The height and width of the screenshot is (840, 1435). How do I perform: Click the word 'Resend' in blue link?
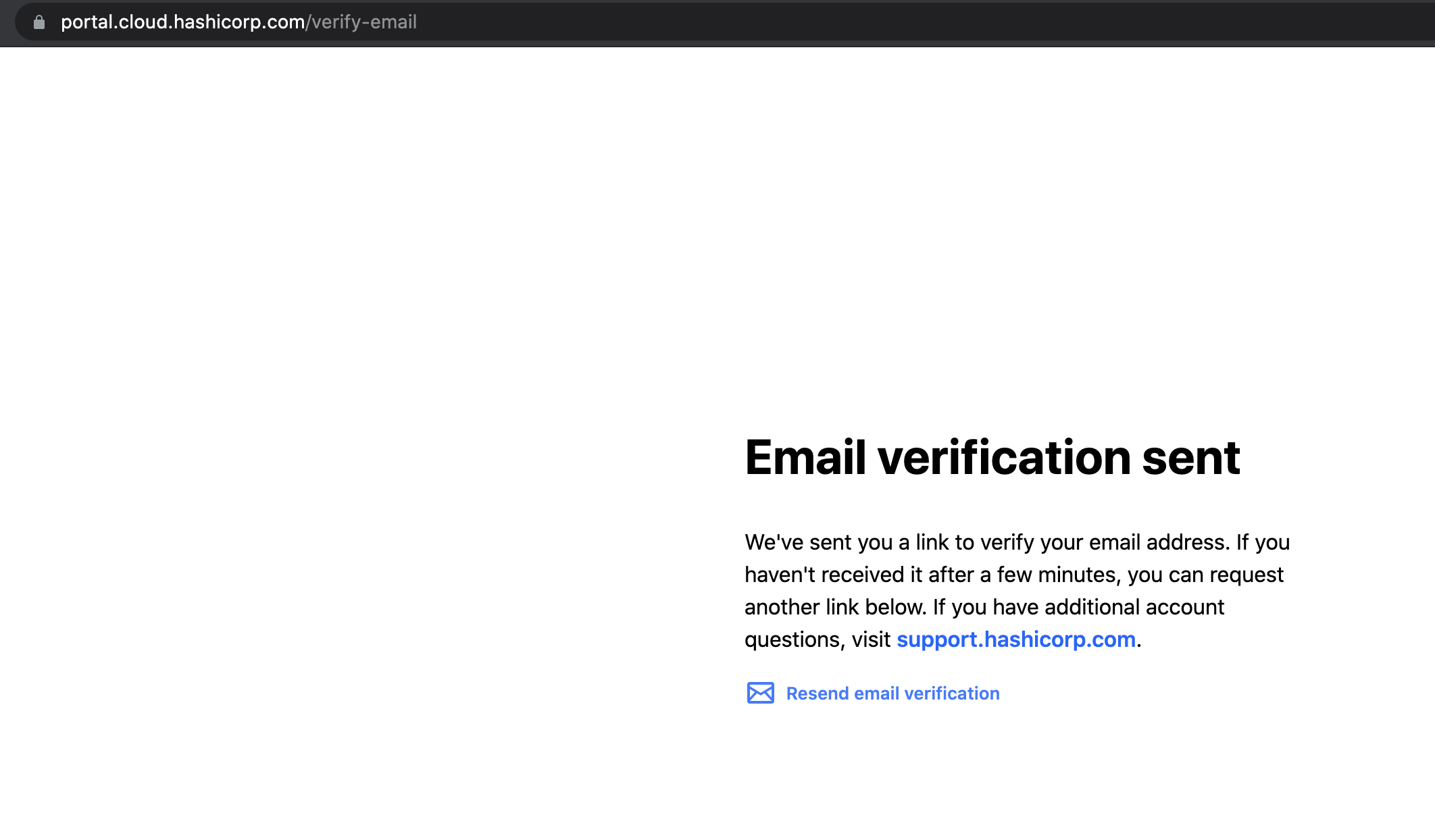click(x=817, y=693)
